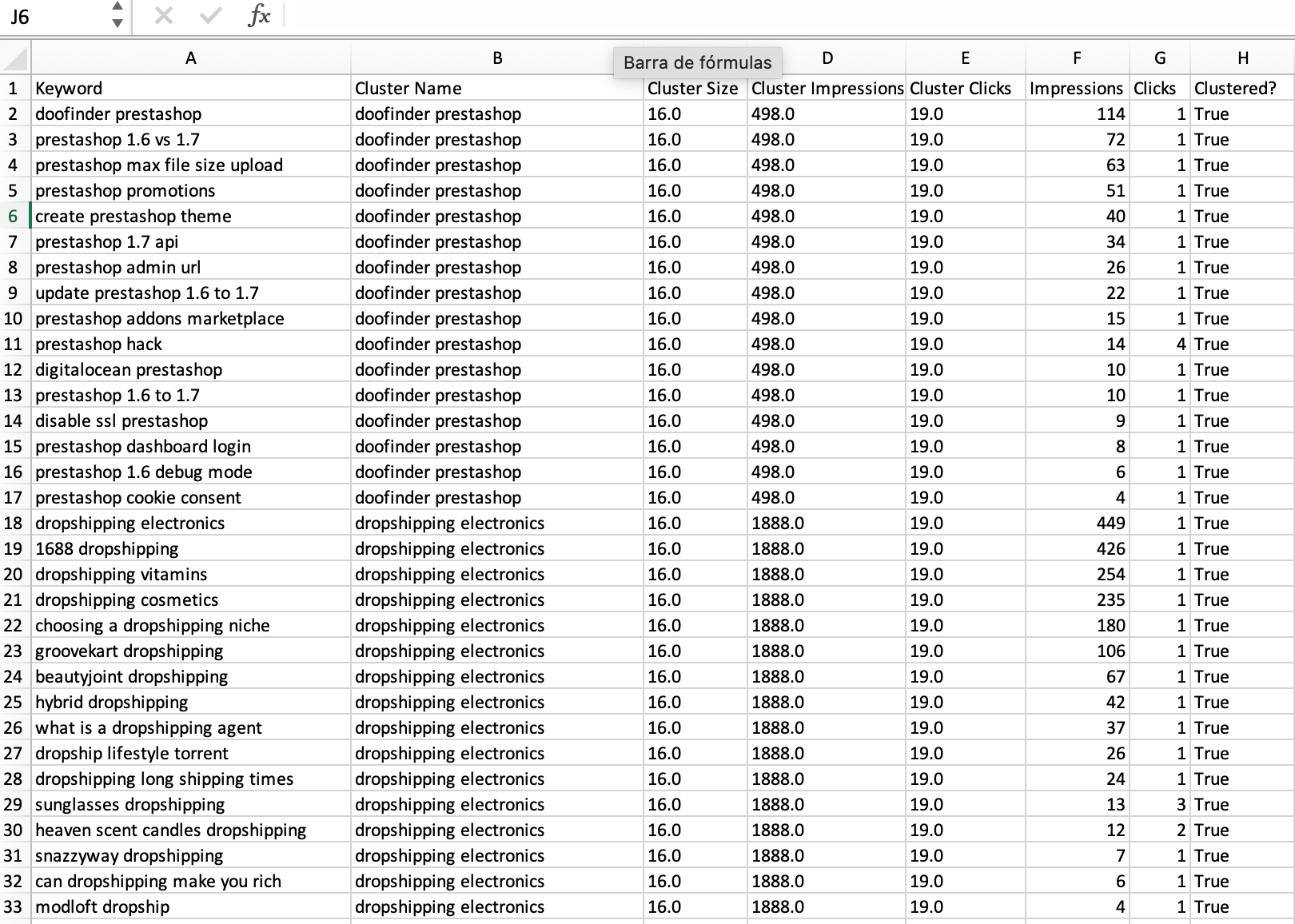Click cell 'prestashop 1.6 vs 1.7'
This screenshot has height=924, width=1295.
[190, 139]
